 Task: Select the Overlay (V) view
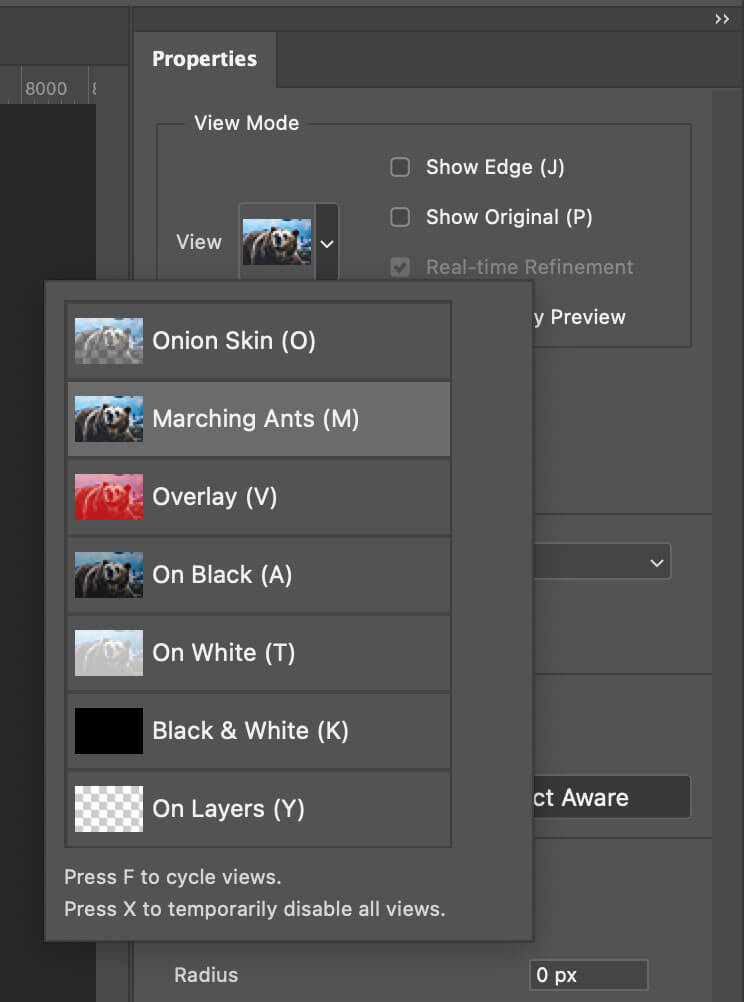(x=259, y=497)
